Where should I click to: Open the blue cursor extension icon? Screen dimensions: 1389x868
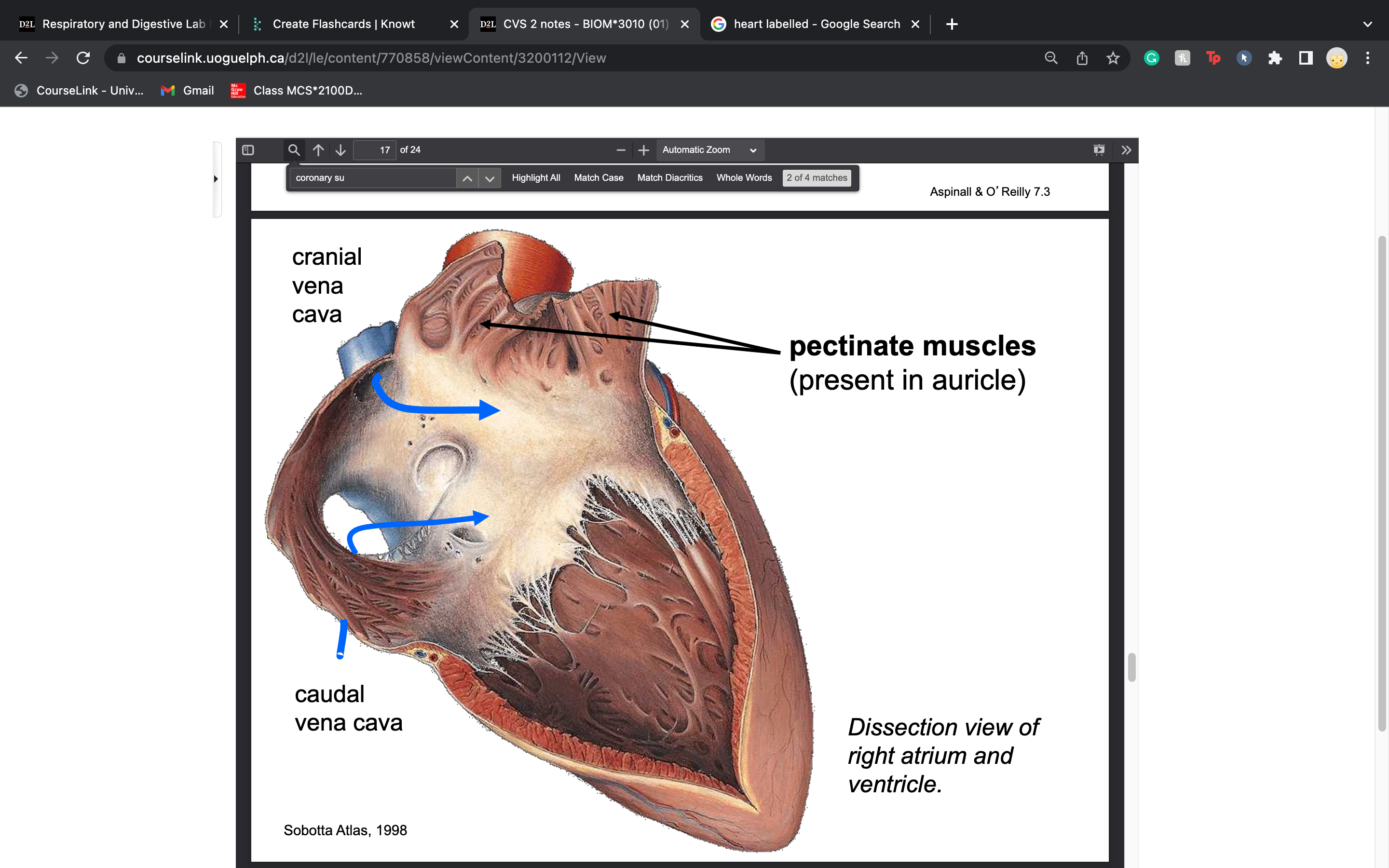click(1244, 58)
